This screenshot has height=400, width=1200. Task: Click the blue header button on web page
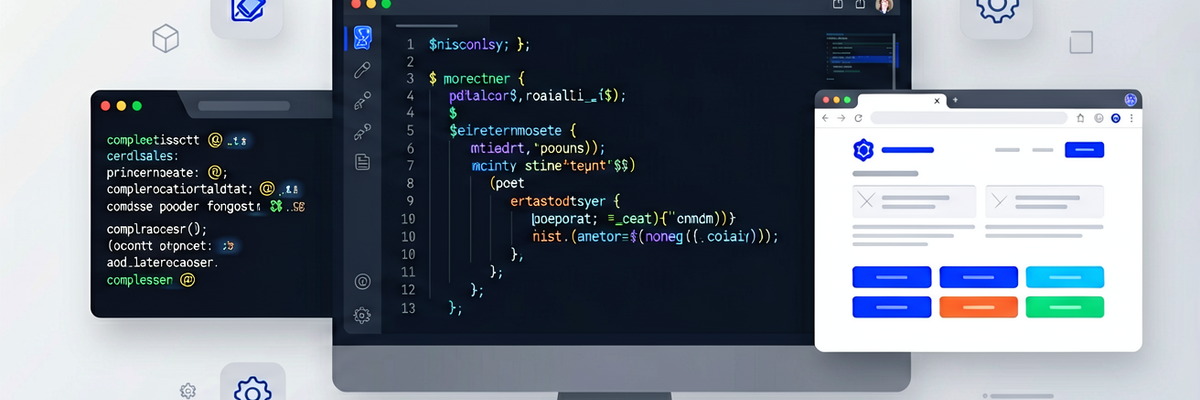(x=1084, y=150)
